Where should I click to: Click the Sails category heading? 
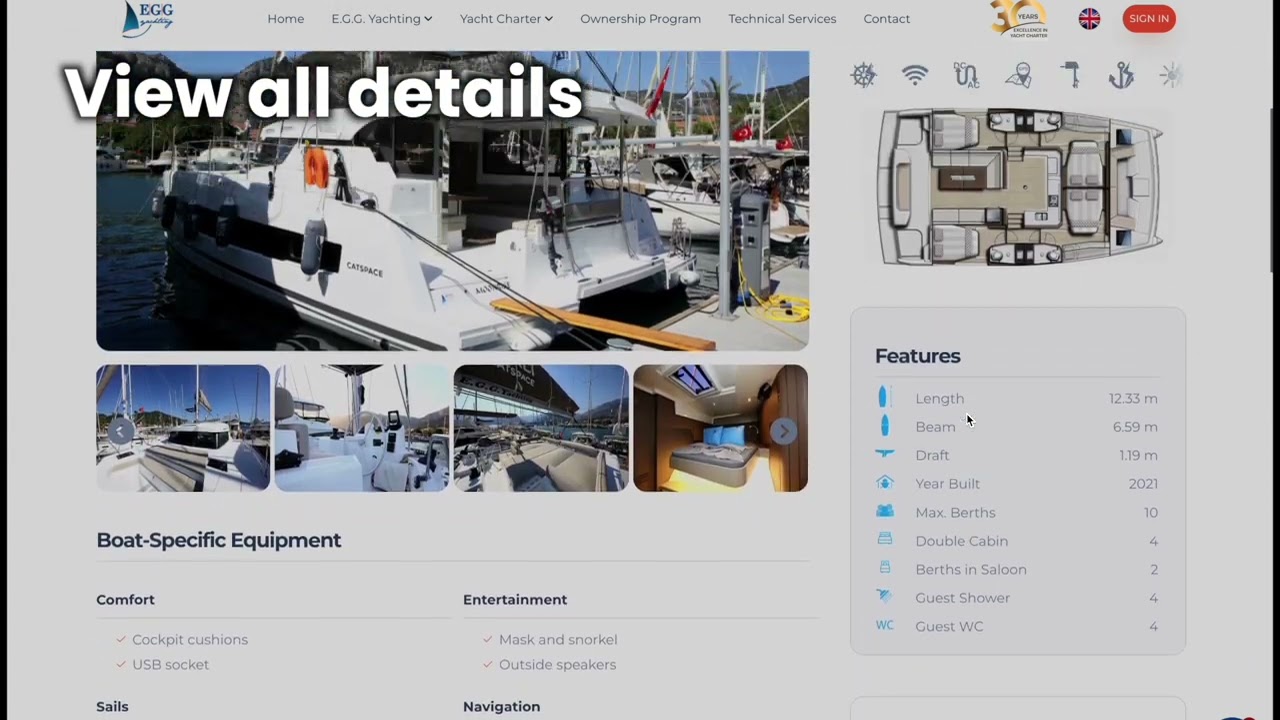[x=112, y=707]
